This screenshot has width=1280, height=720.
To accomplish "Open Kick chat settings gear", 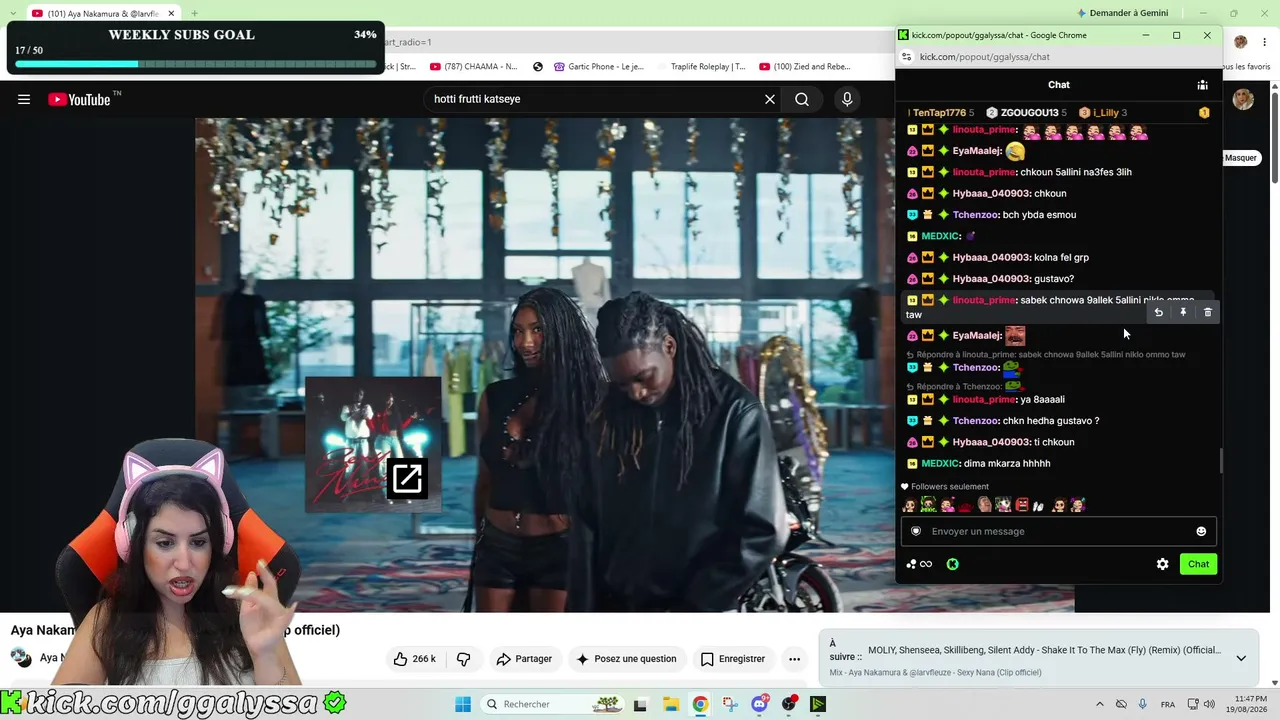I will 1162,564.
